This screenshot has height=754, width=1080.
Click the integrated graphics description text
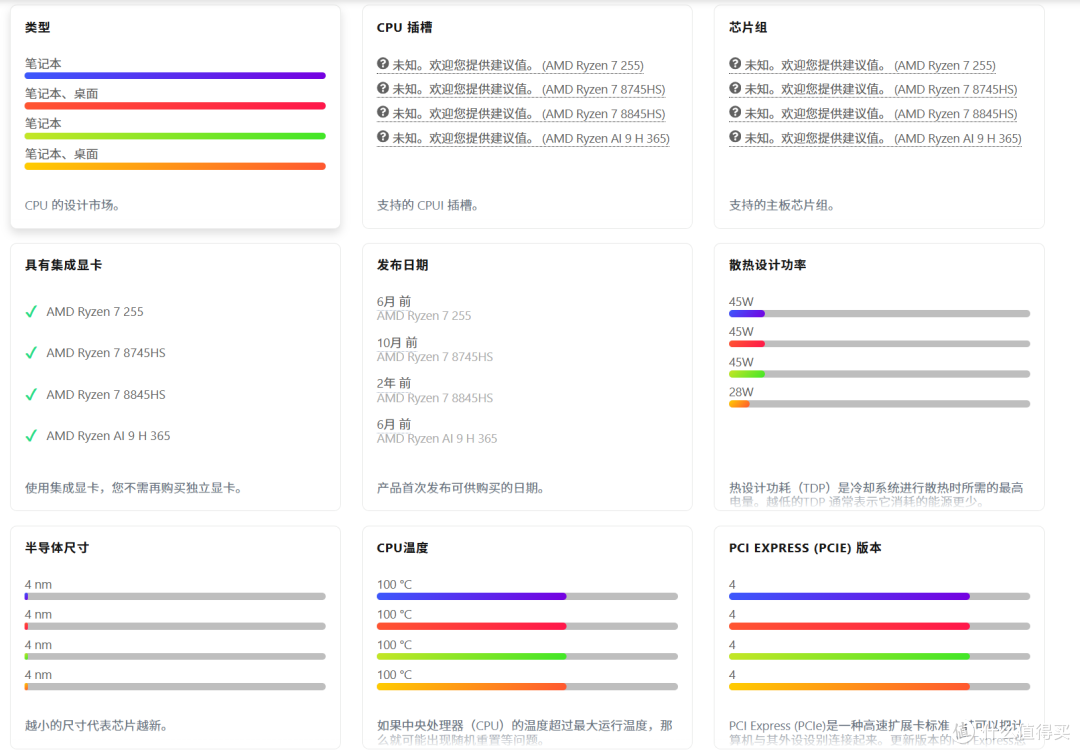pyautogui.click(x=134, y=488)
